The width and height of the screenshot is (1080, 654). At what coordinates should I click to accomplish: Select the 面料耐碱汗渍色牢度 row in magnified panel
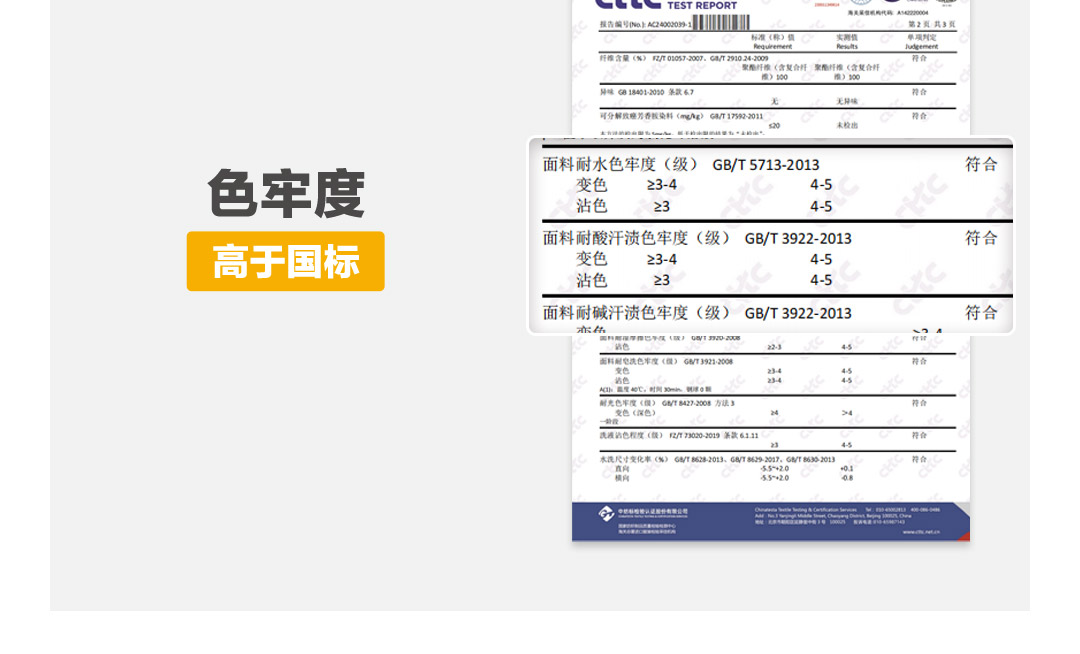click(697, 313)
